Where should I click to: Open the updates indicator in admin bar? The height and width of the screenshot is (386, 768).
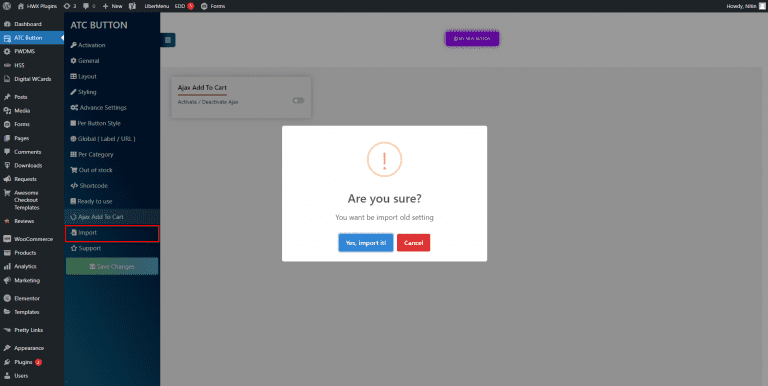pyautogui.click(x=70, y=6)
